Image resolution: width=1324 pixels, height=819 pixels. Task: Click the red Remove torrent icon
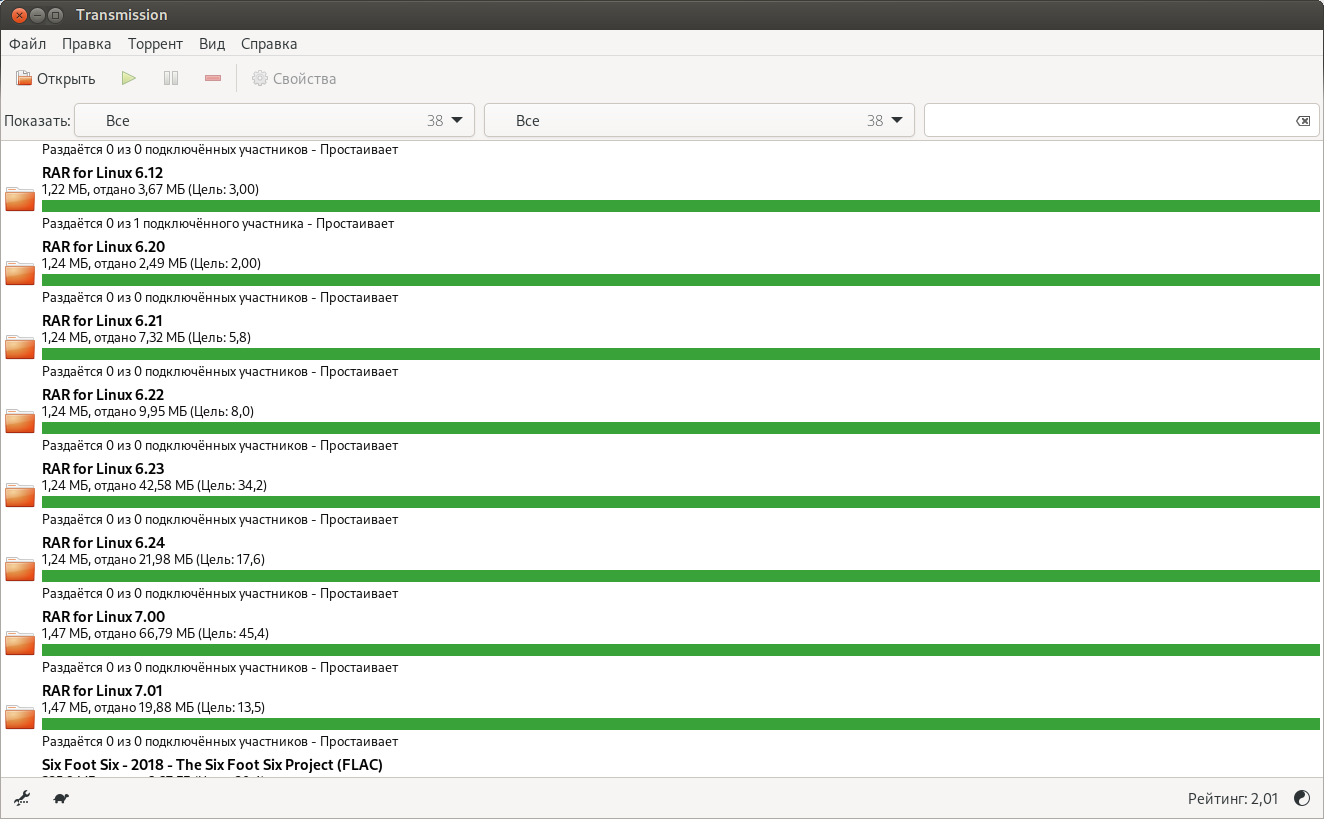pos(212,78)
